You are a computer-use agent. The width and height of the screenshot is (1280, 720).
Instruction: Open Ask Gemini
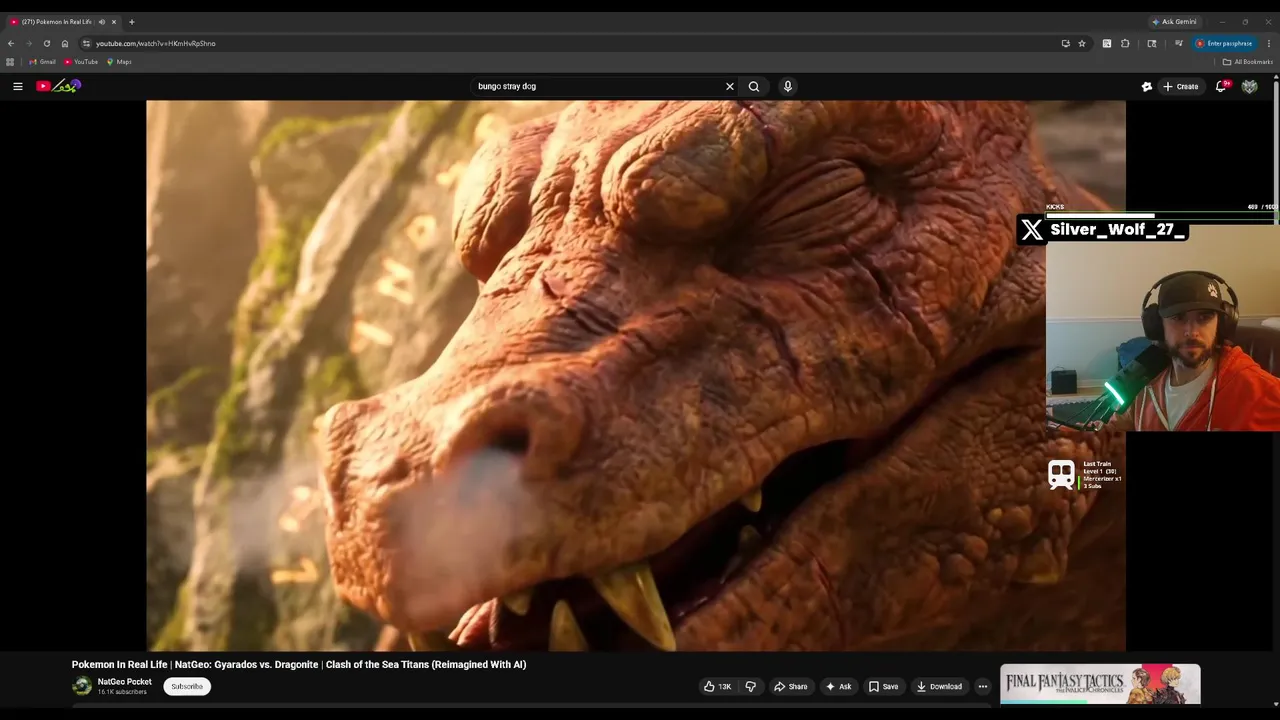(1174, 21)
